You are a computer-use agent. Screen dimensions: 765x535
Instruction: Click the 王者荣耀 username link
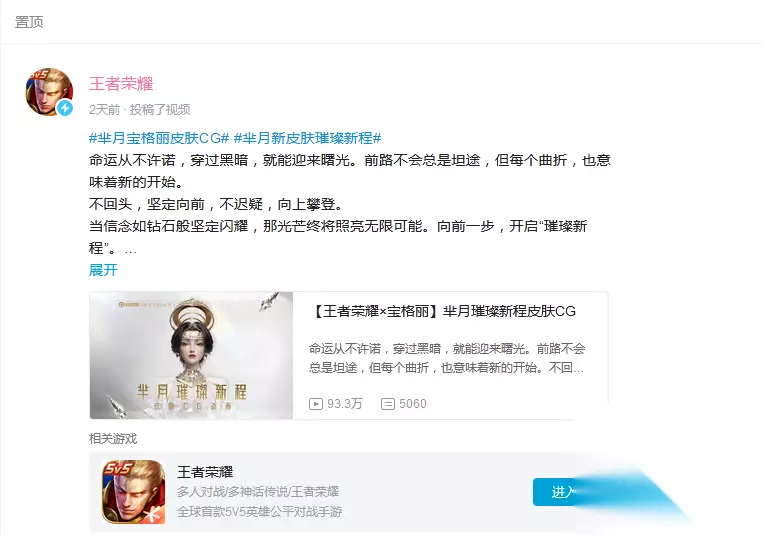(x=121, y=83)
